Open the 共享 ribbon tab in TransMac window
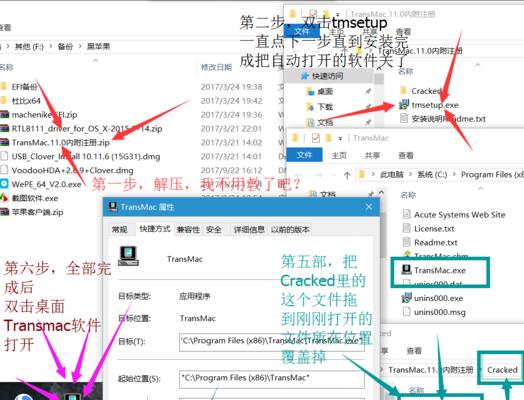 point(372,155)
